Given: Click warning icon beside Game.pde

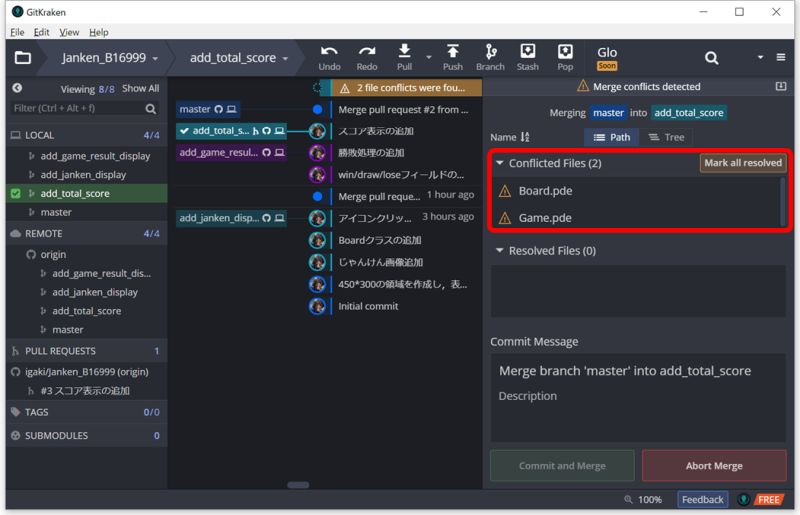Looking at the screenshot, I should pos(505,218).
